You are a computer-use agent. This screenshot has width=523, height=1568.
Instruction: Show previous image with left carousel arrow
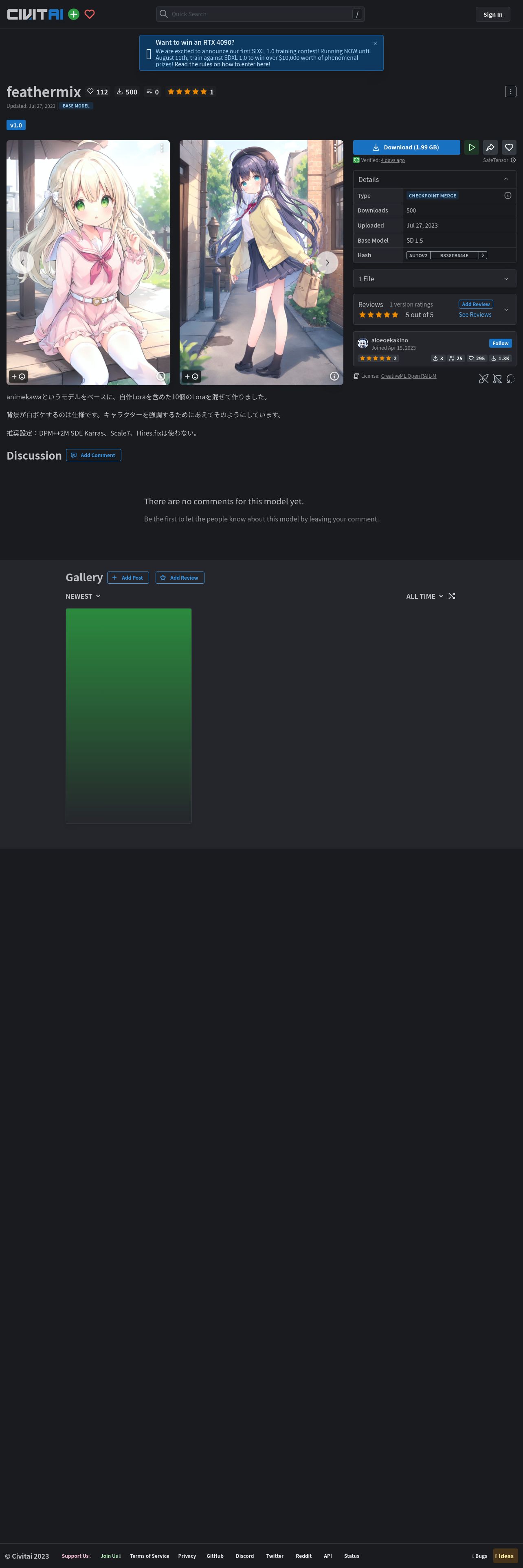[x=22, y=262]
